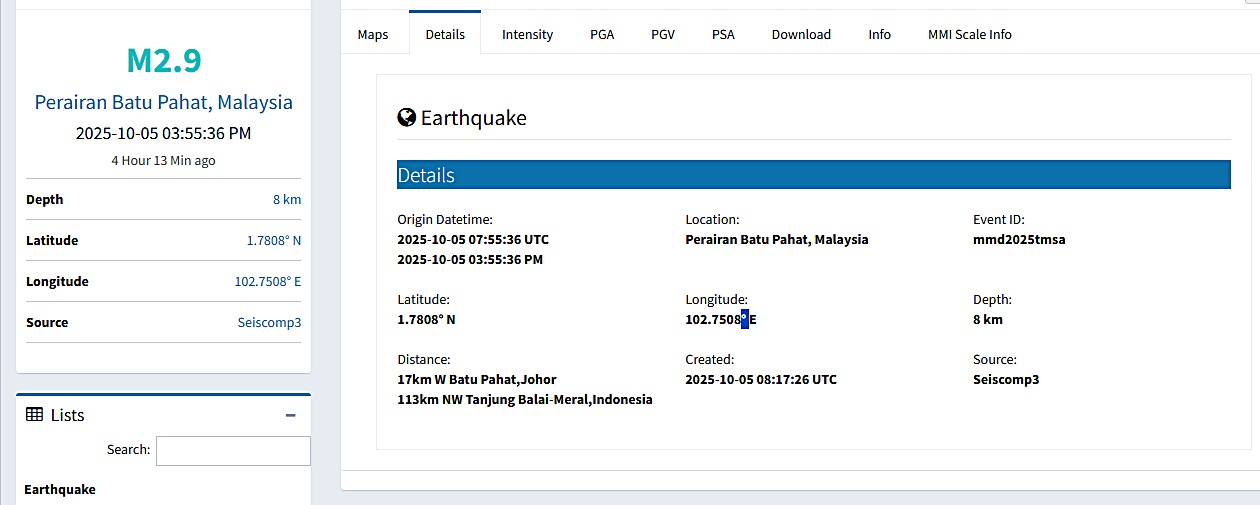Select the Event ID value mmd2025tmsa
Viewport: 1260px width, 505px height.
[1019, 240]
